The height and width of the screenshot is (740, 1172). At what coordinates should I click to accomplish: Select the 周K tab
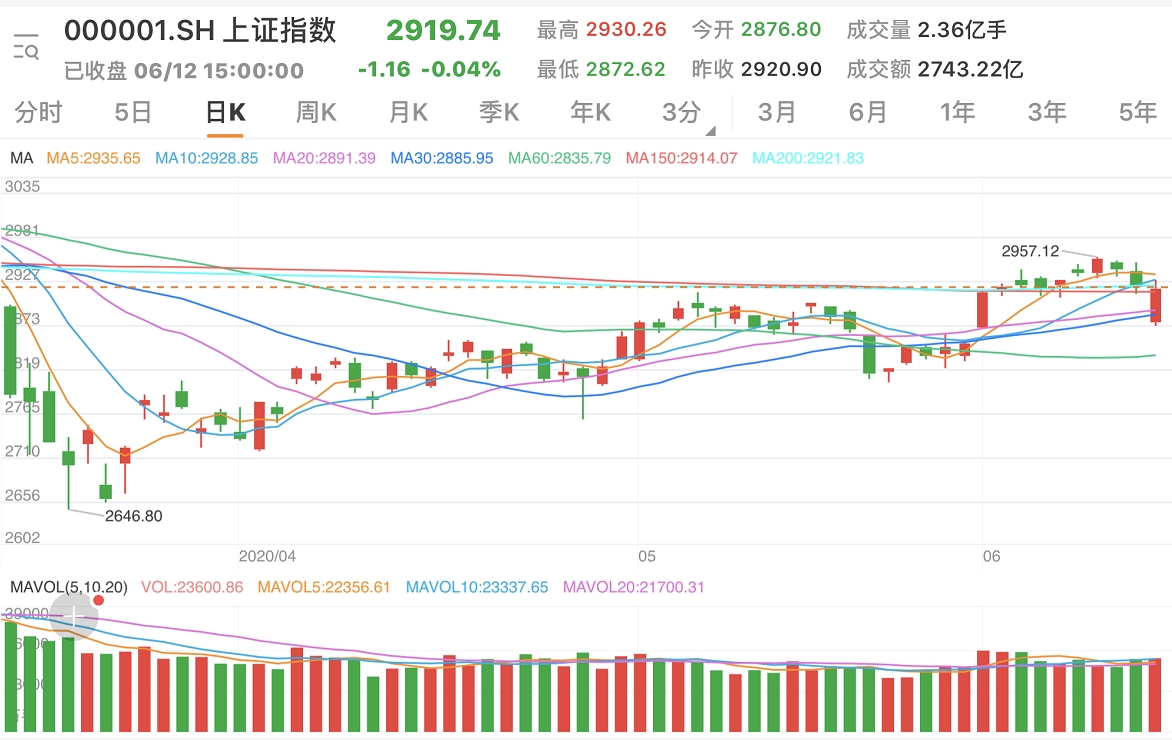pyautogui.click(x=316, y=112)
